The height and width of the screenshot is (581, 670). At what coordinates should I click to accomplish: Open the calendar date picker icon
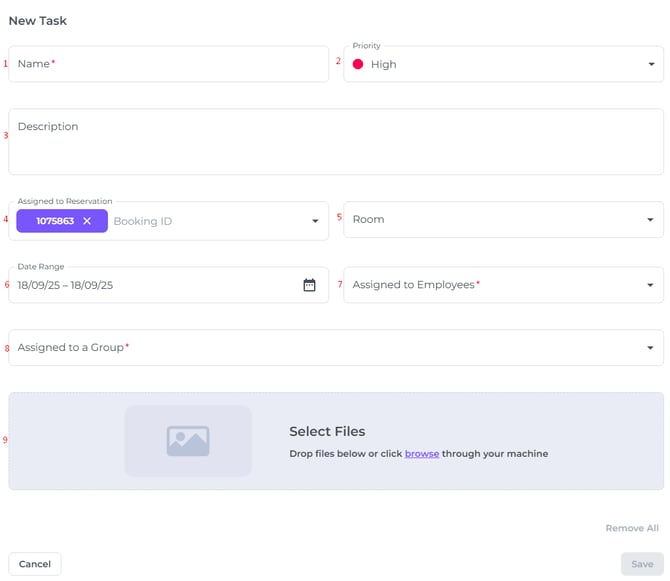click(309, 285)
